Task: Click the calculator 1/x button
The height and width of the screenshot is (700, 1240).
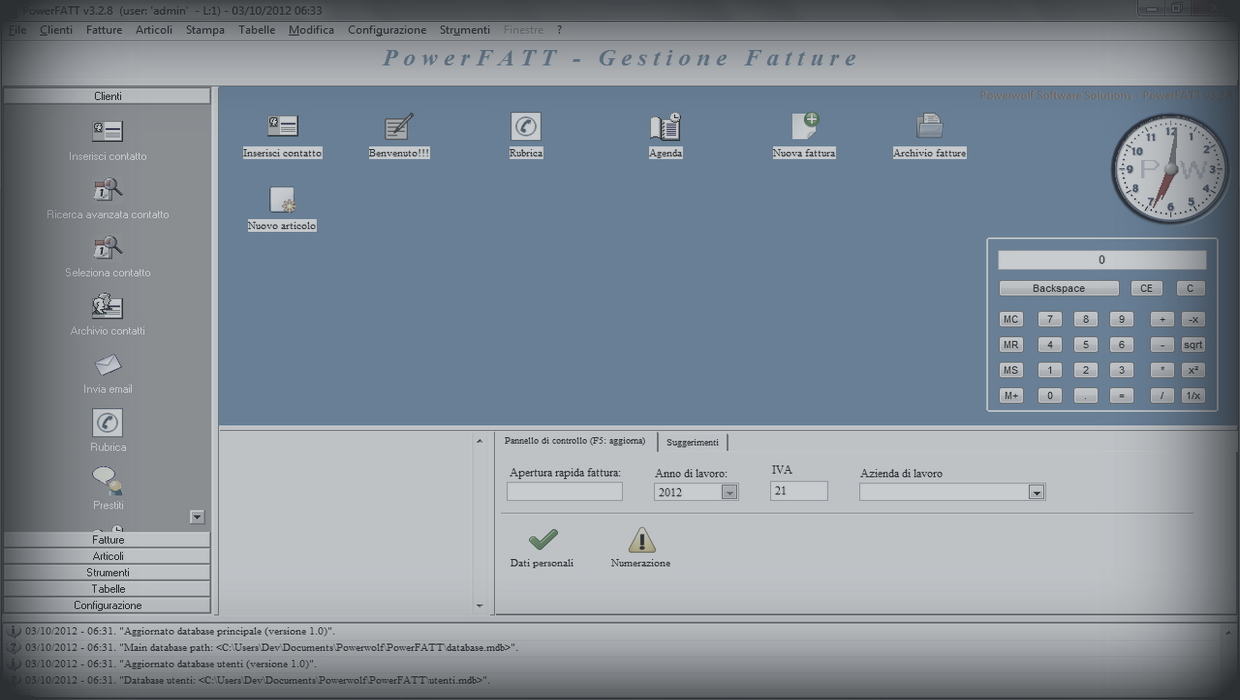Action: point(1193,396)
